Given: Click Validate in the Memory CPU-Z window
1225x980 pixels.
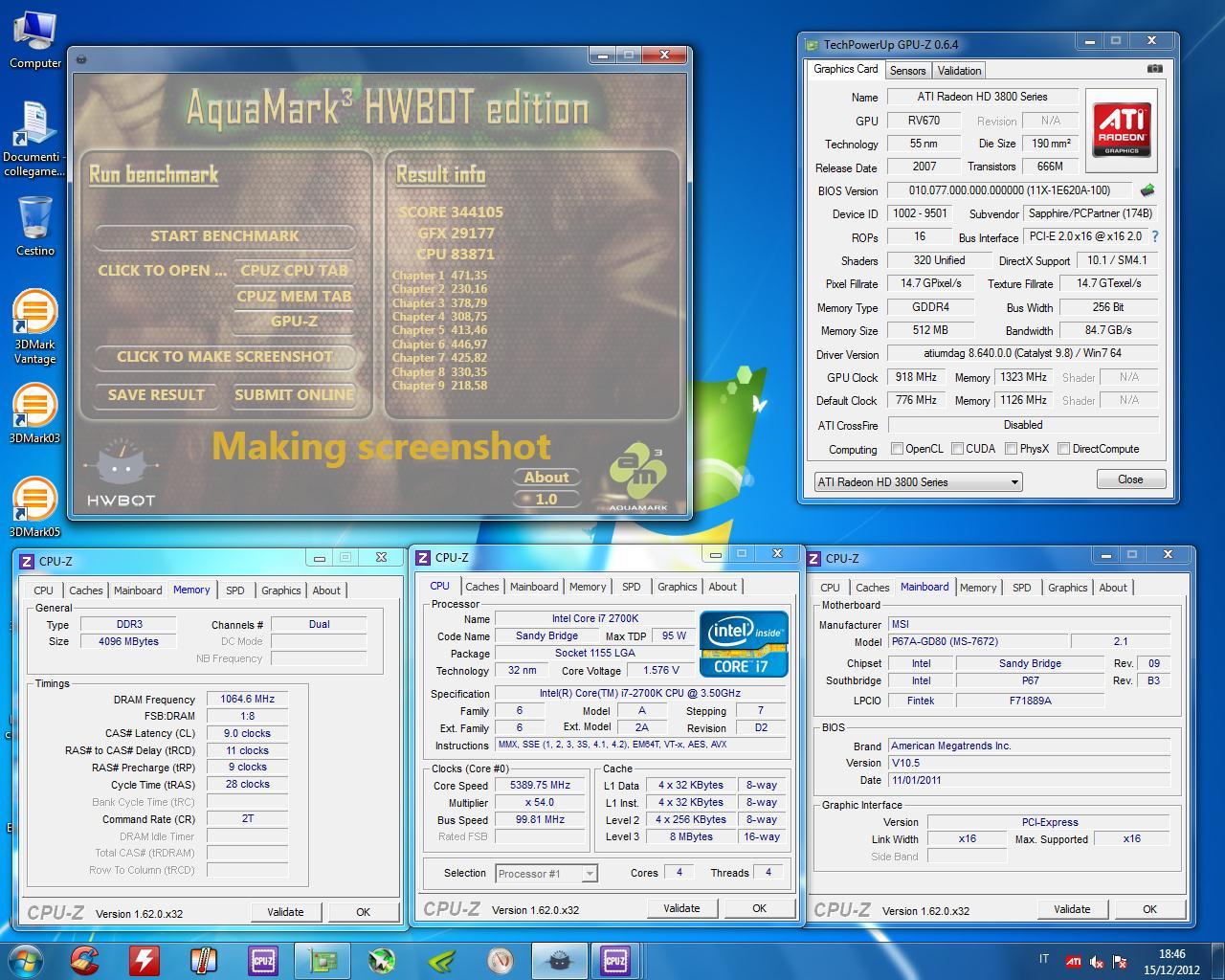Looking at the screenshot, I should [x=285, y=912].
